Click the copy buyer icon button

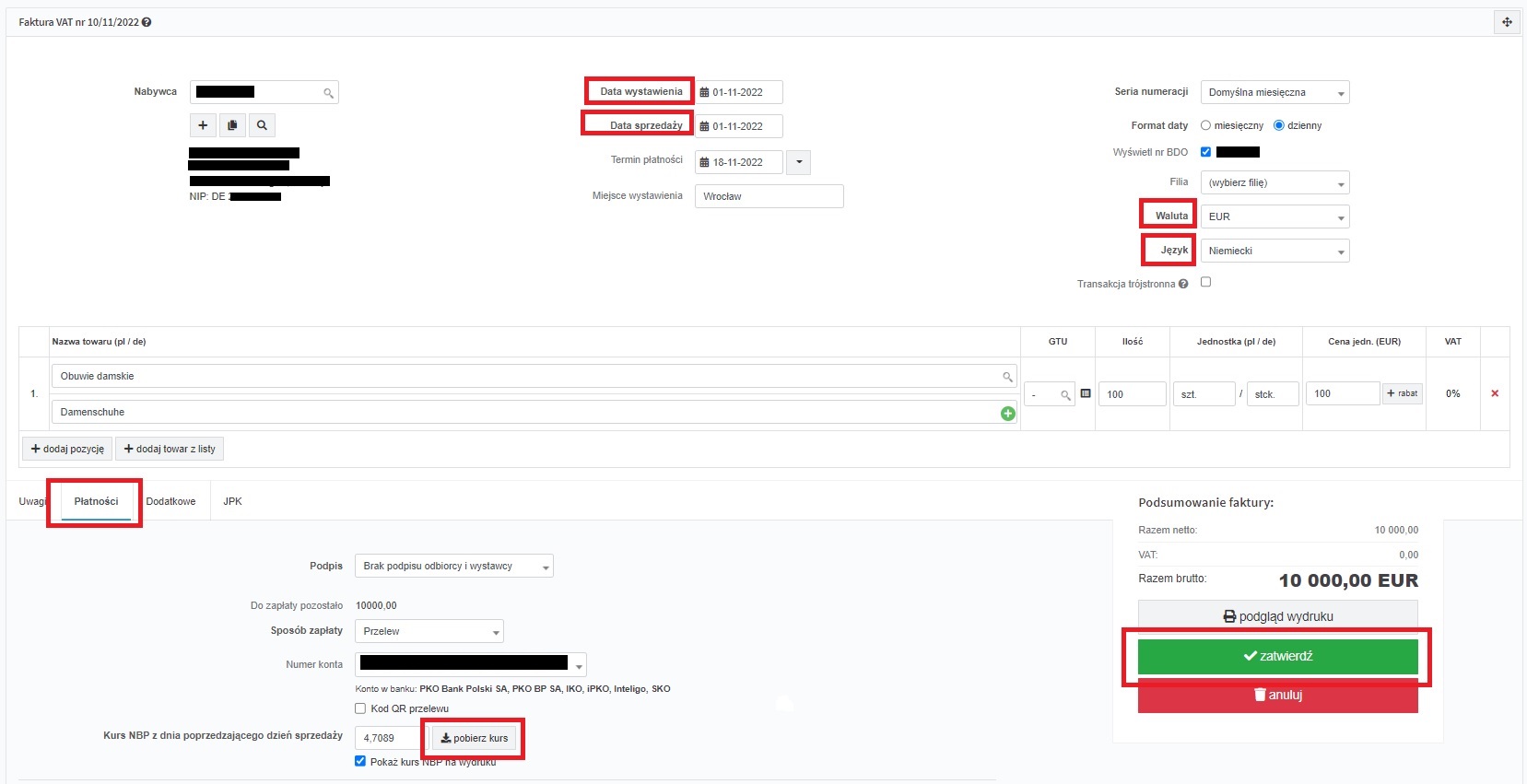pos(232,125)
